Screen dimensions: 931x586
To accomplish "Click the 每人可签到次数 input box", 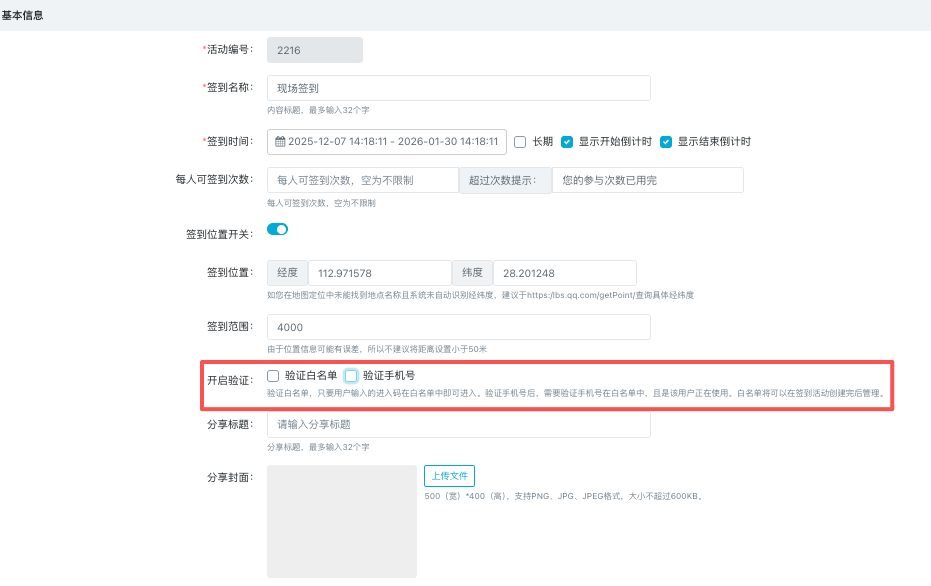I will click(x=362, y=180).
